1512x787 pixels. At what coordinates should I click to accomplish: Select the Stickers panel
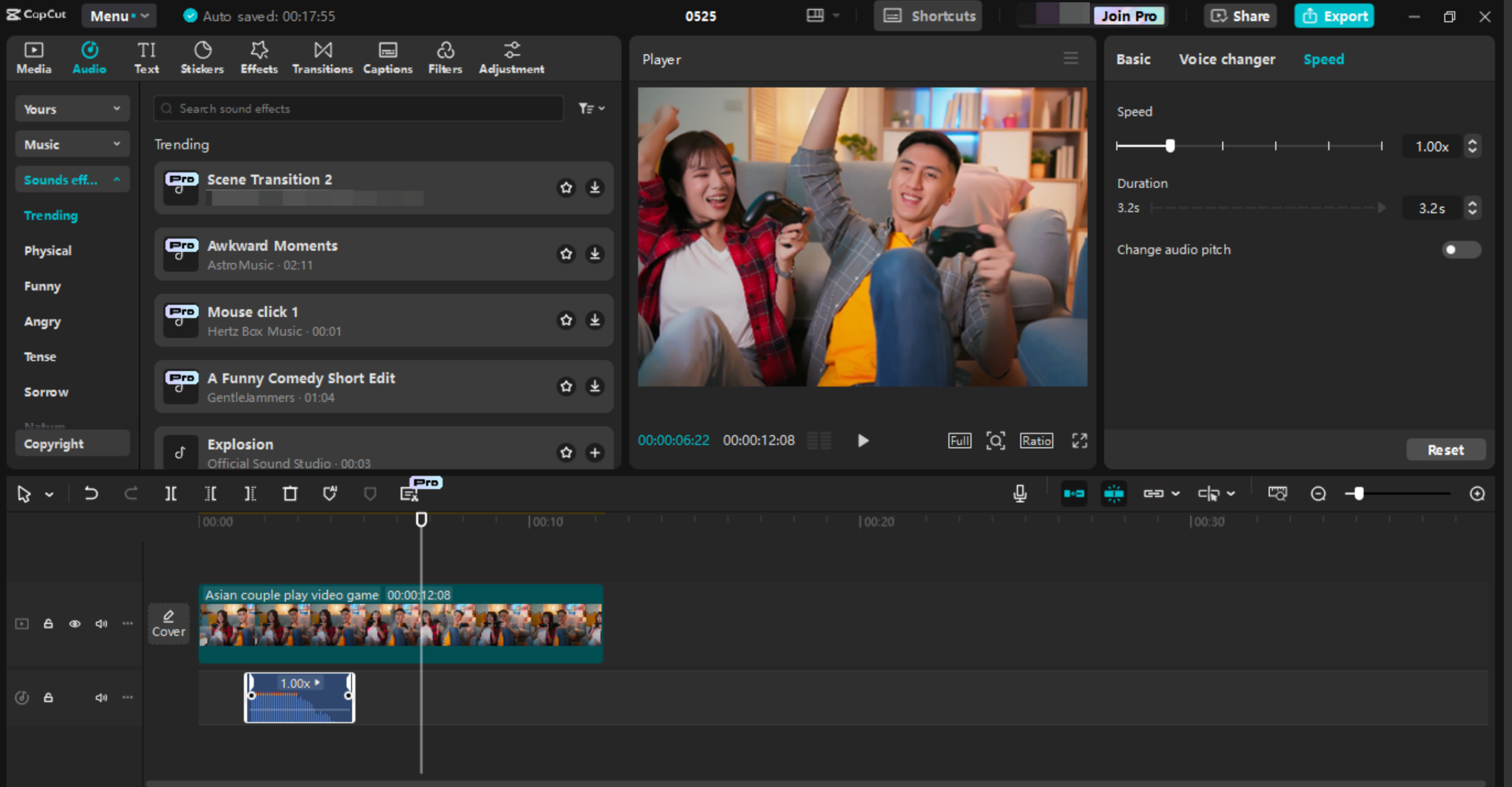point(202,56)
